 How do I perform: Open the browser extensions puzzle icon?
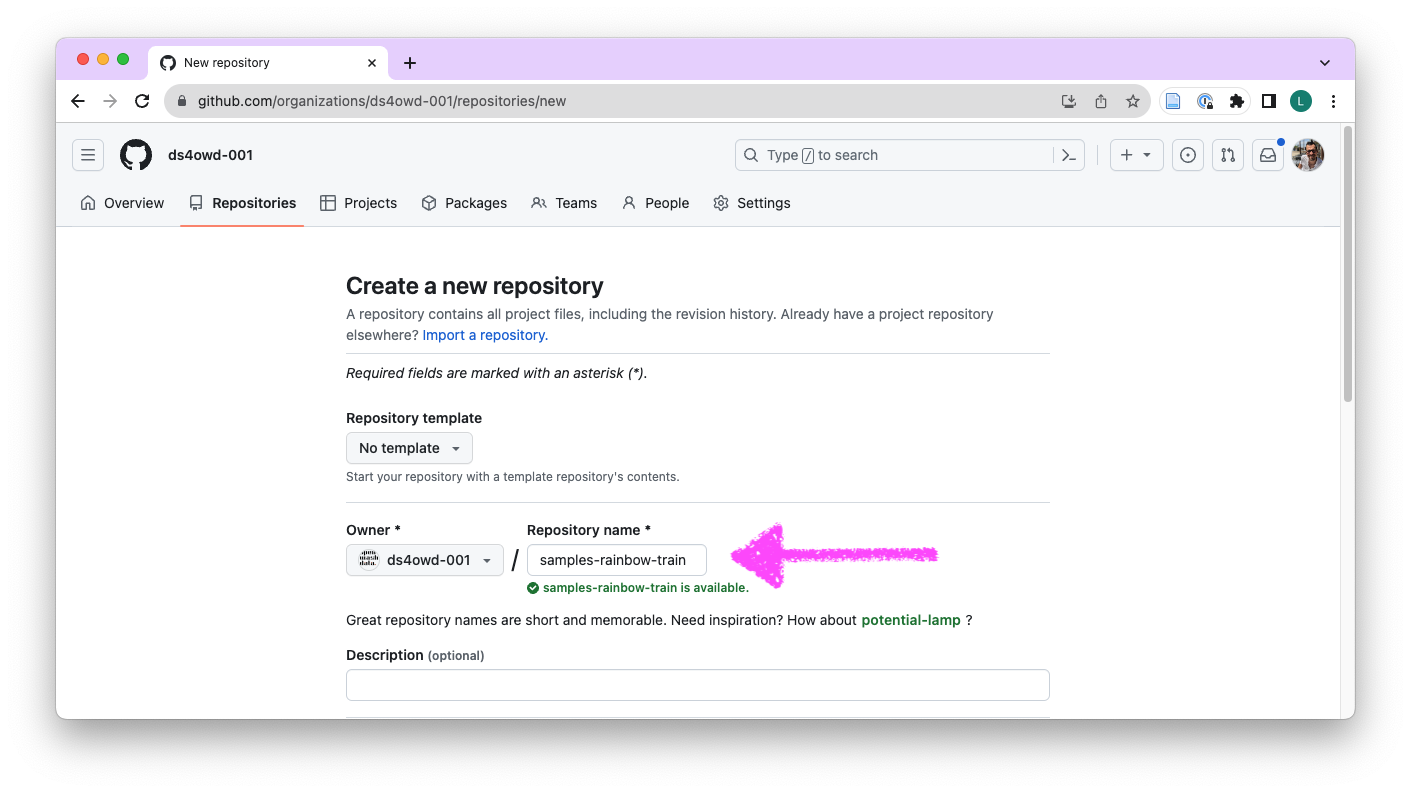(1237, 101)
